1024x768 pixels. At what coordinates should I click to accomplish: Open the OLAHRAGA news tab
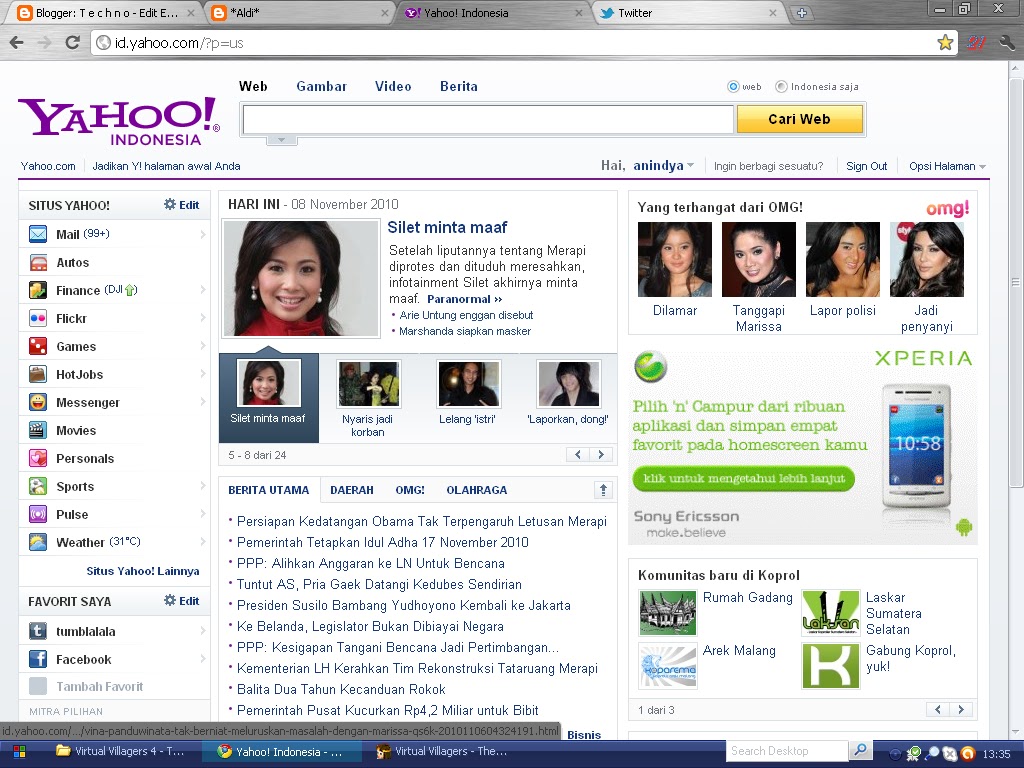pyautogui.click(x=477, y=490)
